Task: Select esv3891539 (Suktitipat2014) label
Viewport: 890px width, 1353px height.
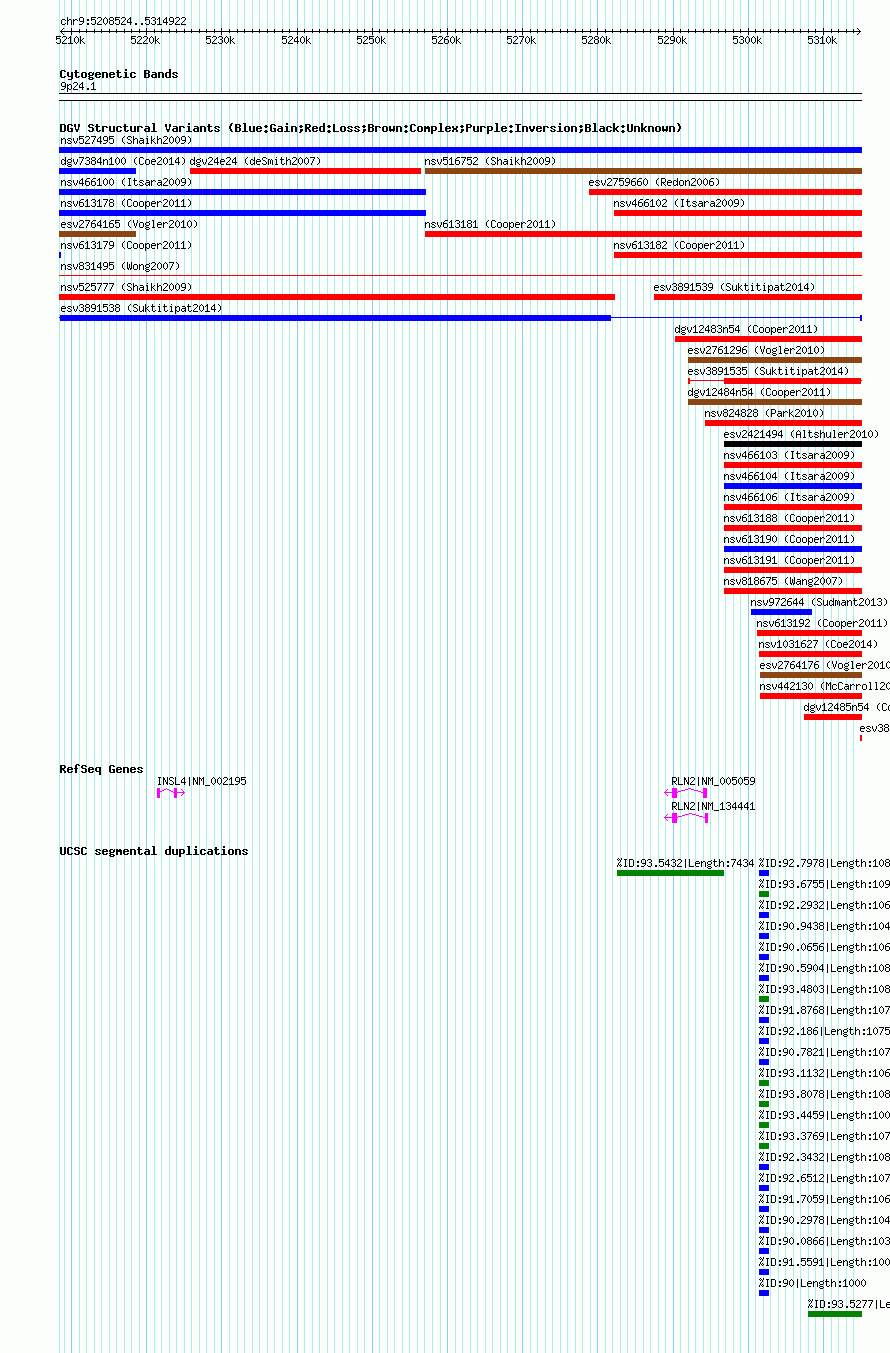Action: click(735, 287)
